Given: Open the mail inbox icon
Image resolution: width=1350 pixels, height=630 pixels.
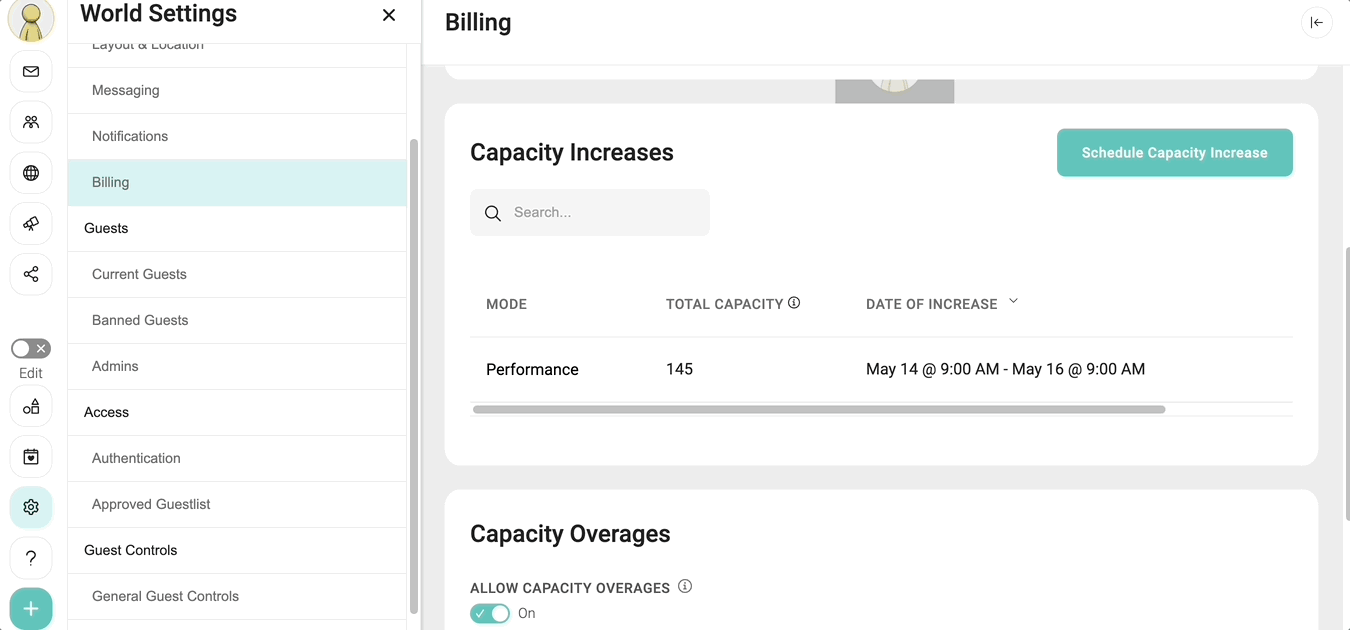Looking at the screenshot, I should point(31,72).
